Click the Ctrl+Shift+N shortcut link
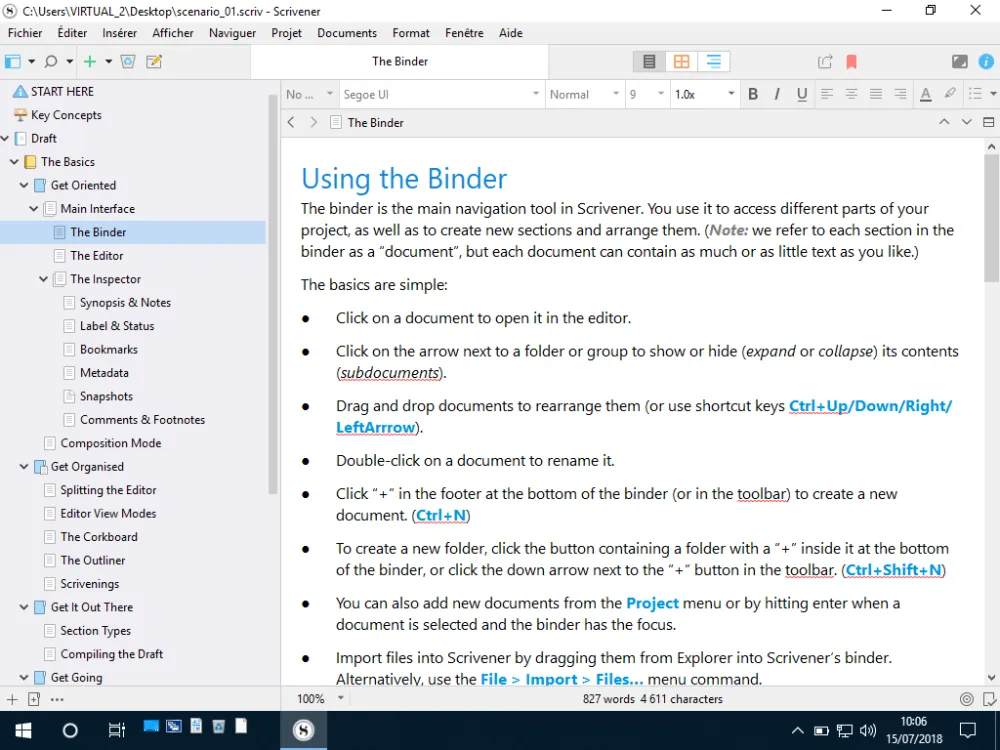 893,570
